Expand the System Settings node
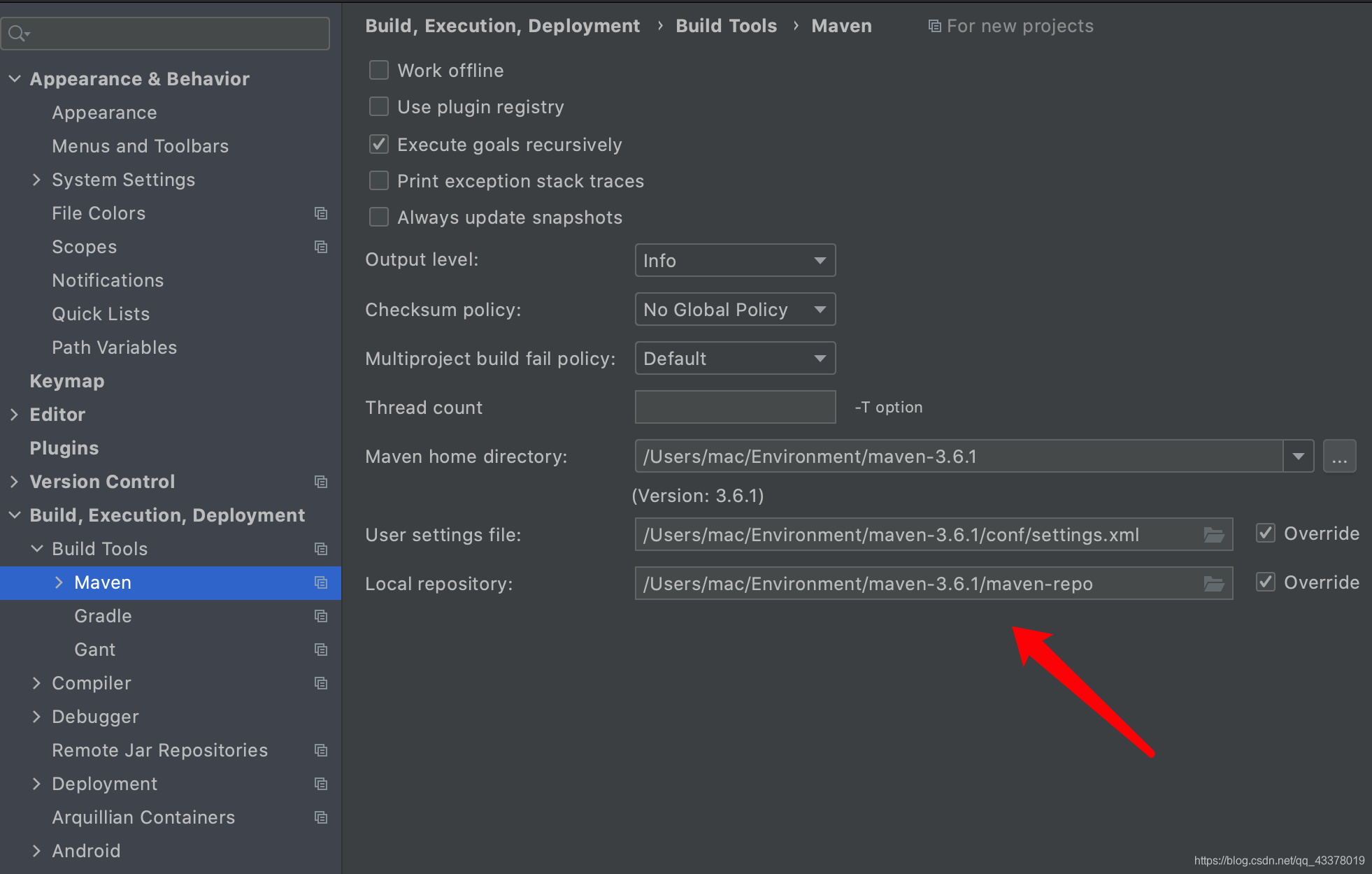1372x874 pixels. click(x=36, y=180)
